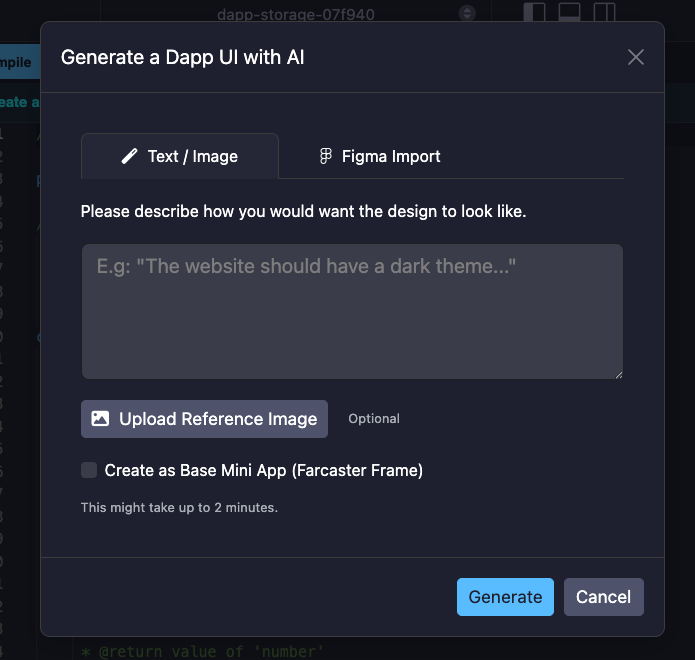Viewport: 695px width, 660px height.
Task: Click Upload Reference Image button
Action: pos(204,419)
